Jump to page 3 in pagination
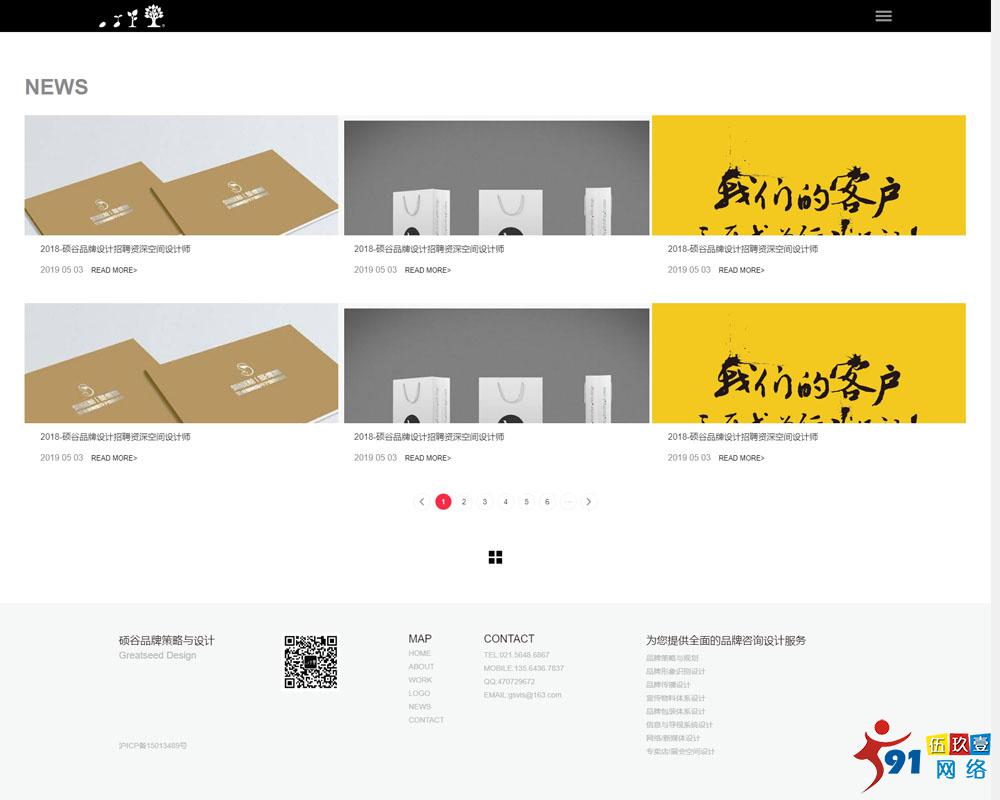This screenshot has width=1000, height=800. point(485,502)
